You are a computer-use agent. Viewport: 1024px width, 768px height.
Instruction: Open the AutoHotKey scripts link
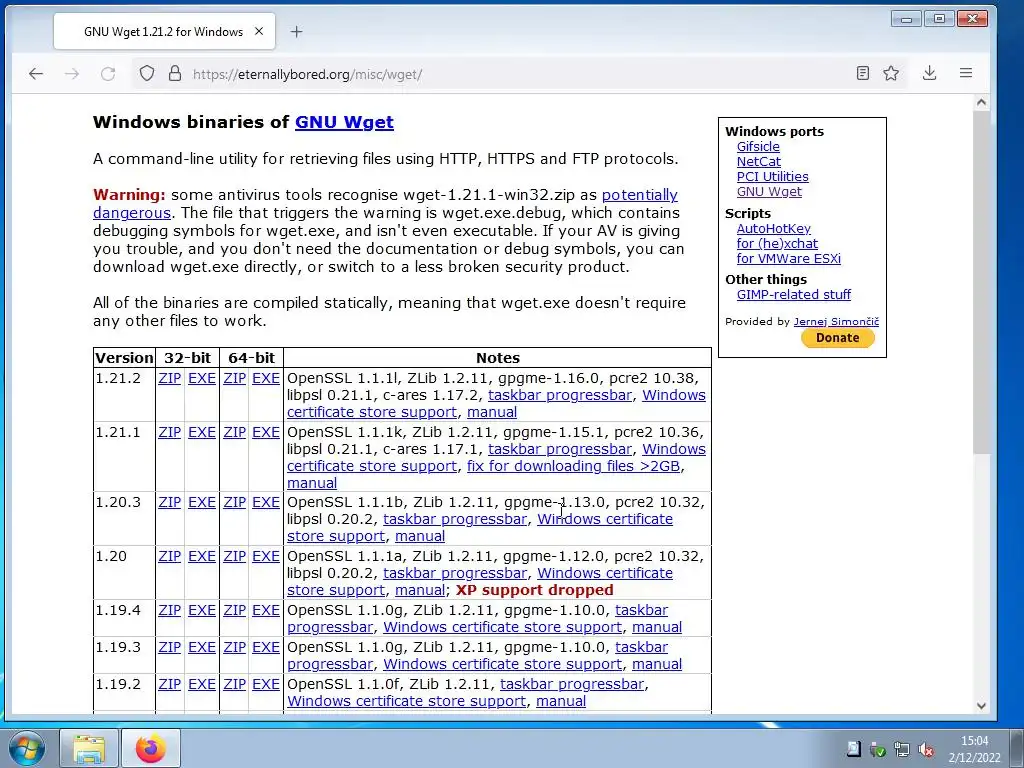[x=773, y=229]
